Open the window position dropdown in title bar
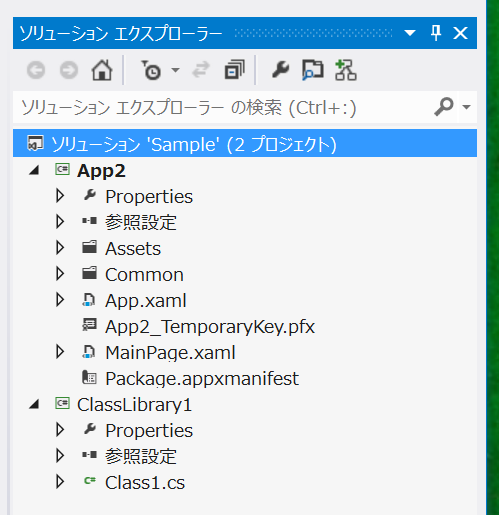The image size is (499, 515). point(410,33)
